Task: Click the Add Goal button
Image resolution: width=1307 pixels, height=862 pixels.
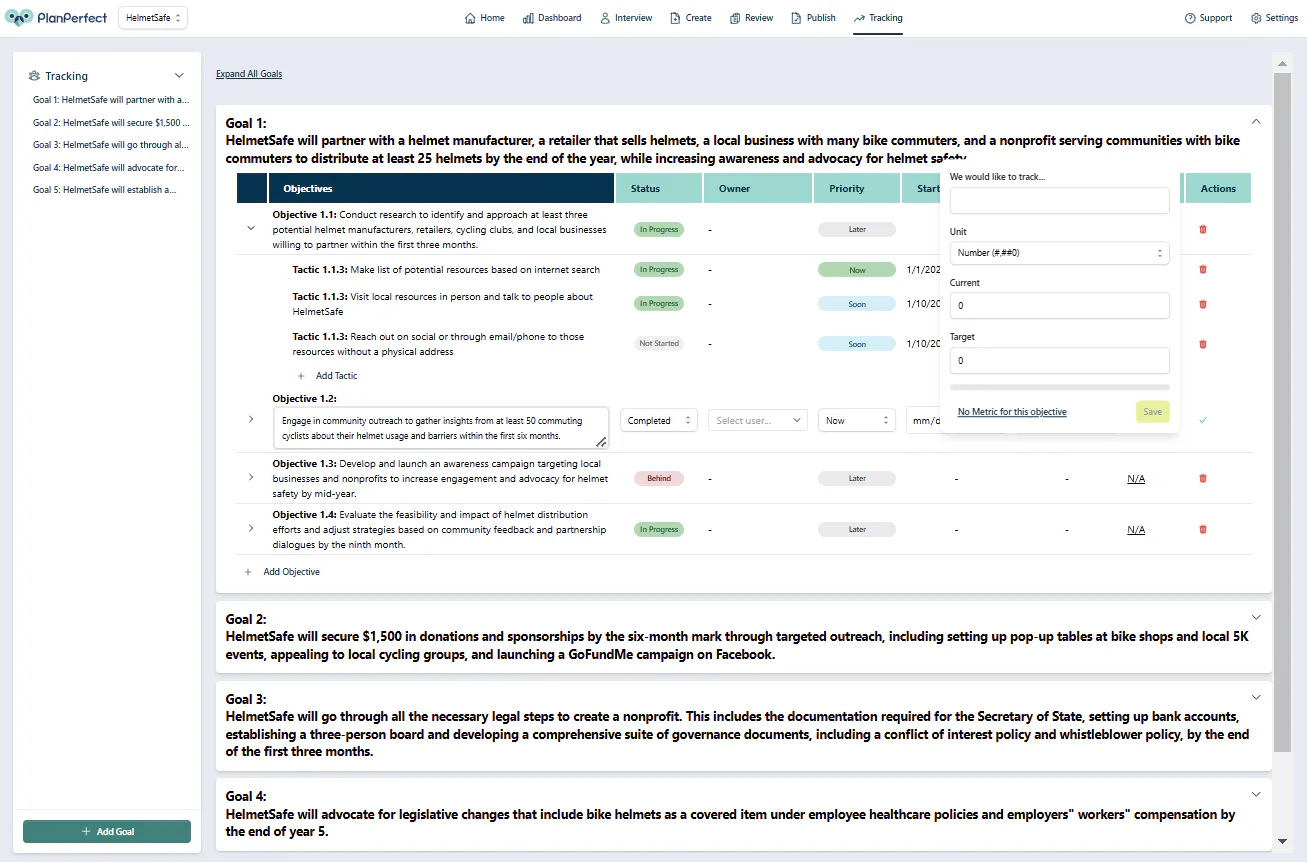Action: tap(107, 831)
